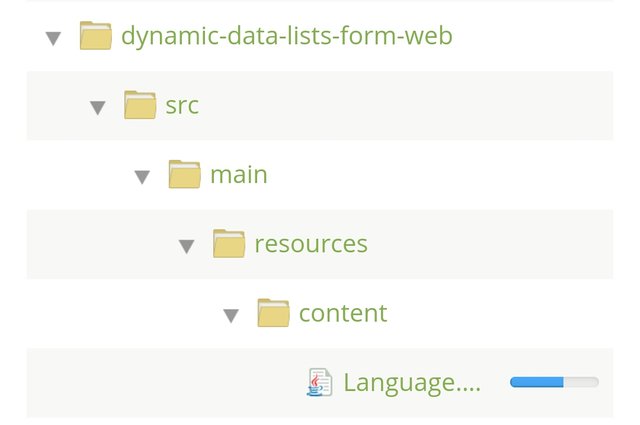The height and width of the screenshot is (425, 640).
Task: Select the resources folder name
Action: pos(311,243)
